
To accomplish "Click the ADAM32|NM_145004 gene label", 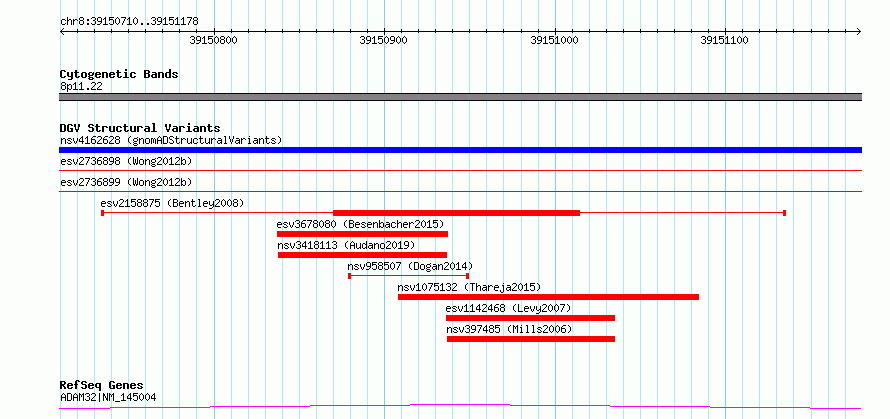I will coord(108,397).
